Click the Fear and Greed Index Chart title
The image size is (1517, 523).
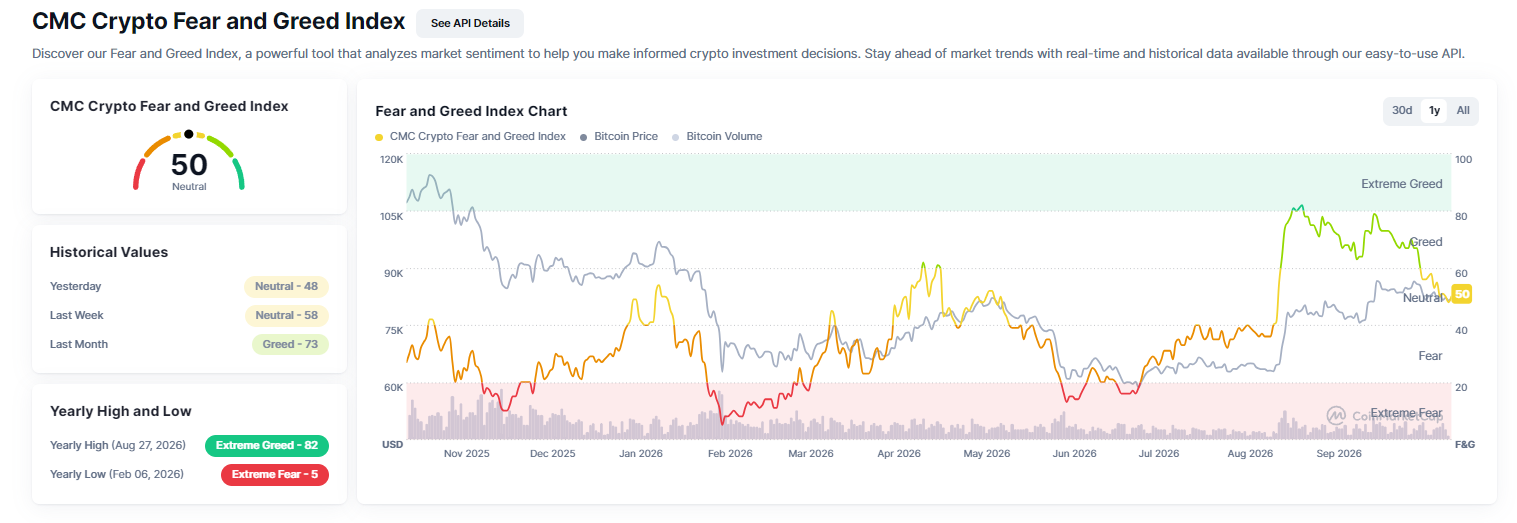(x=471, y=111)
